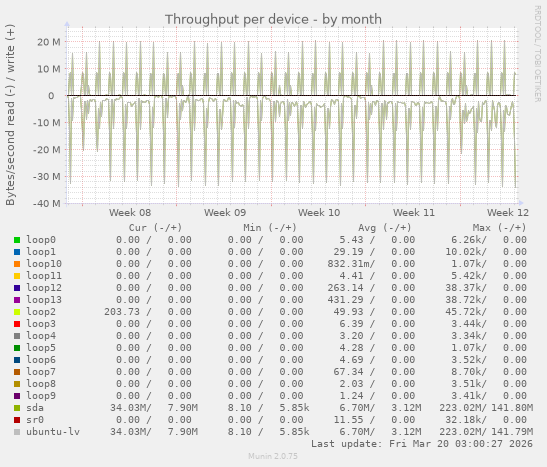Click loop2 max value 45.72k
This screenshot has width=547, height=467.
[x=466, y=312]
